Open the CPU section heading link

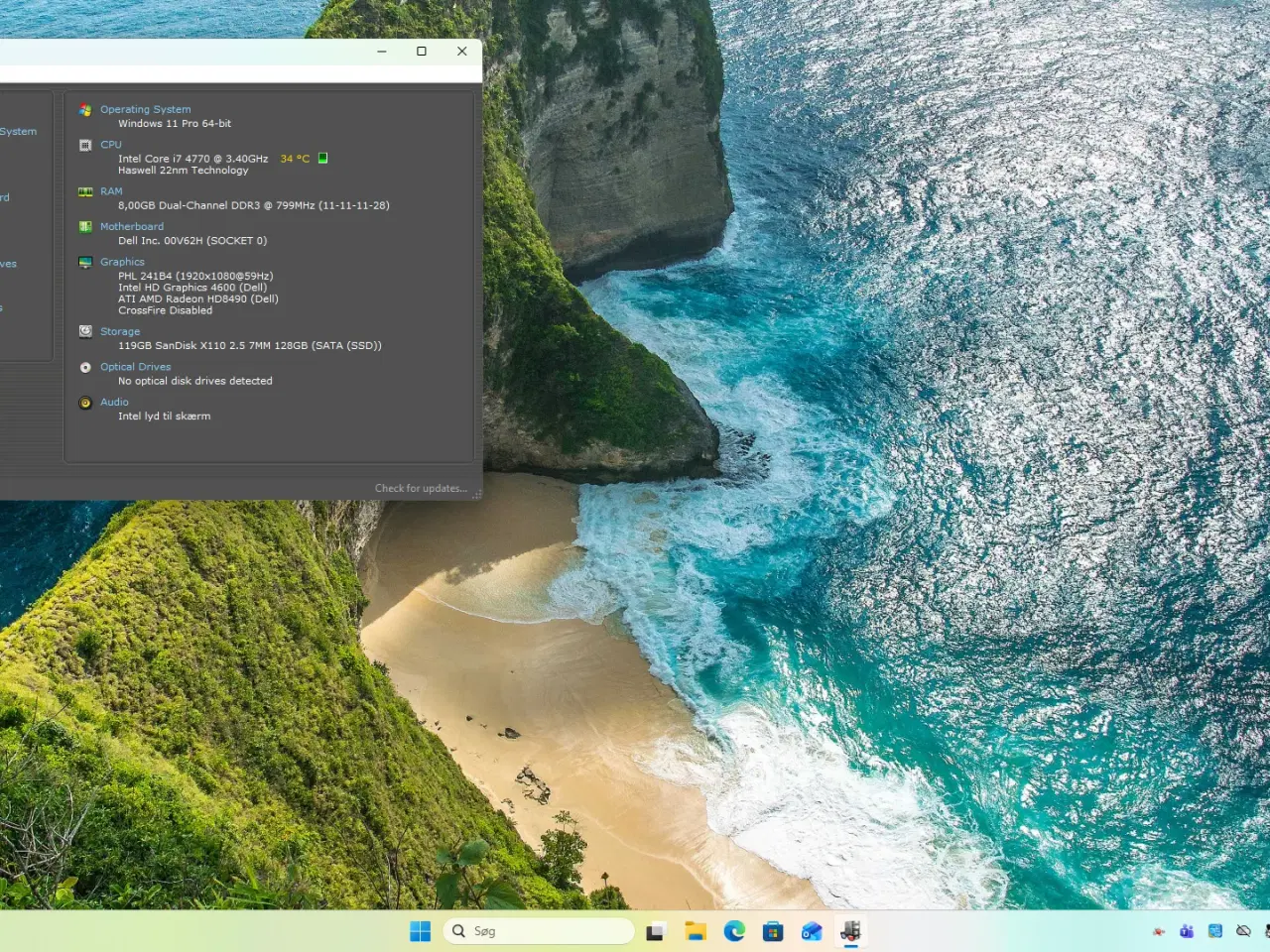click(x=110, y=144)
